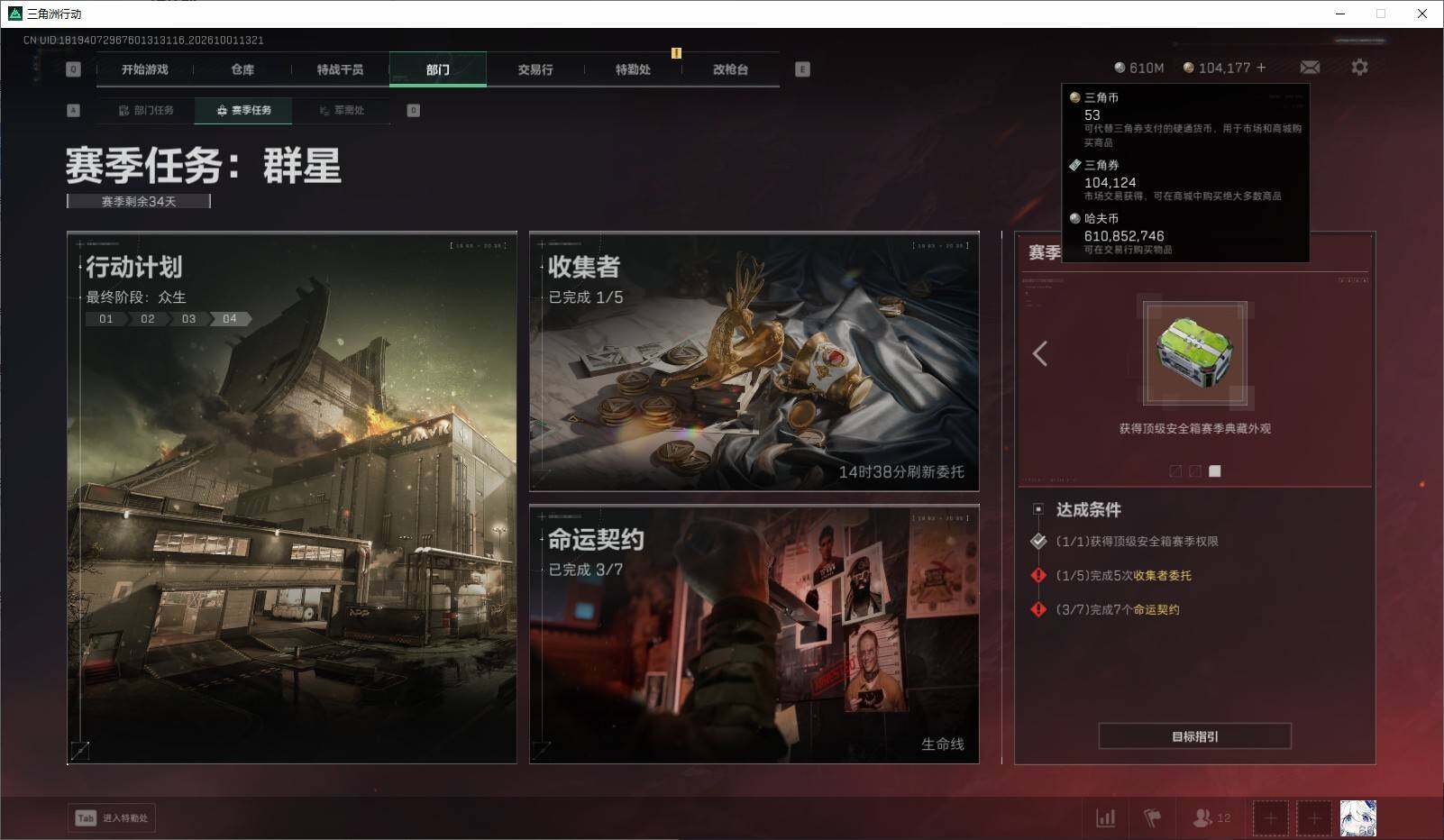Select the 部门 tab
This screenshot has width=1444, height=840.
click(438, 69)
